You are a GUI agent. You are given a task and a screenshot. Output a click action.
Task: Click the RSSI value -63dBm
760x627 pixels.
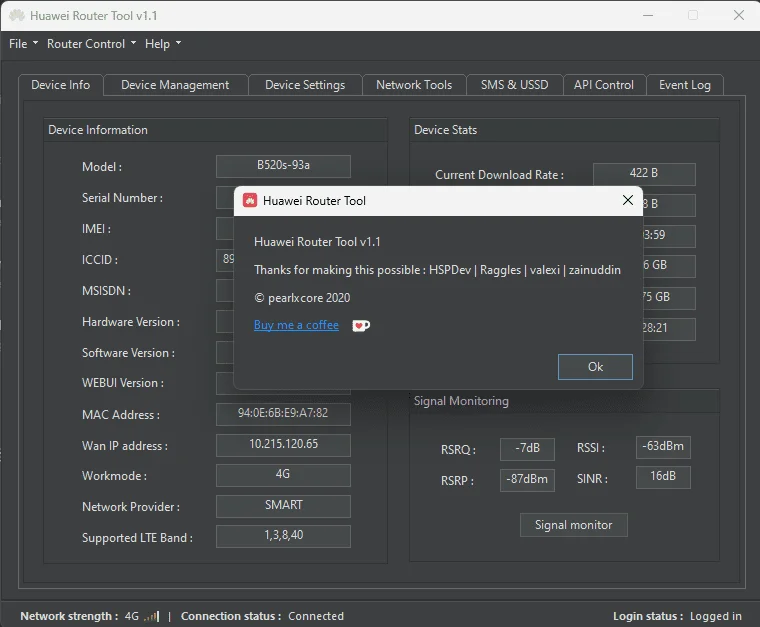(x=663, y=447)
